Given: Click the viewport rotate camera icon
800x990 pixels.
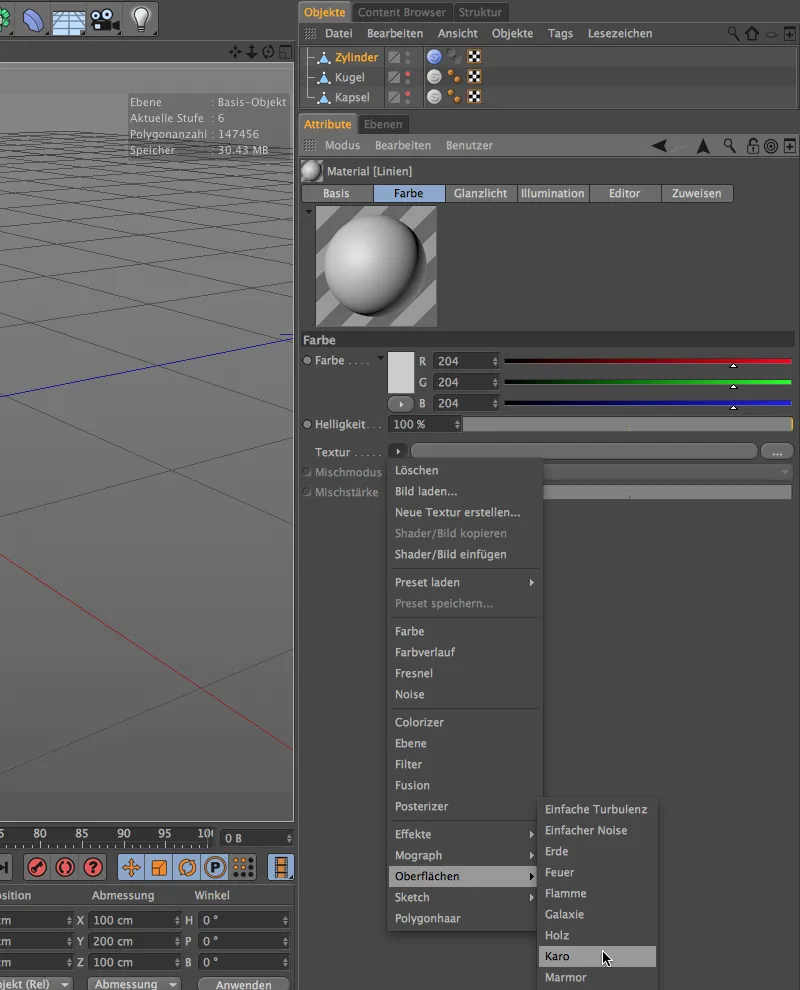Looking at the screenshot, I should (268, 52).
